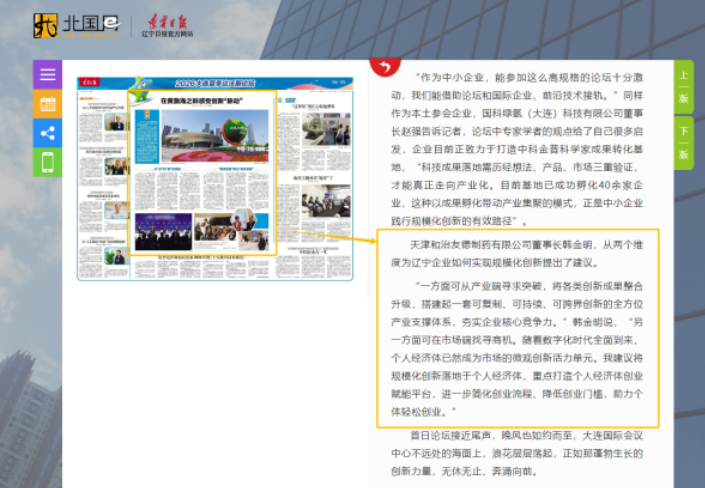Click the red back arrow icon
Viewport: 705px width, 488px height.
tap(385, 67)
